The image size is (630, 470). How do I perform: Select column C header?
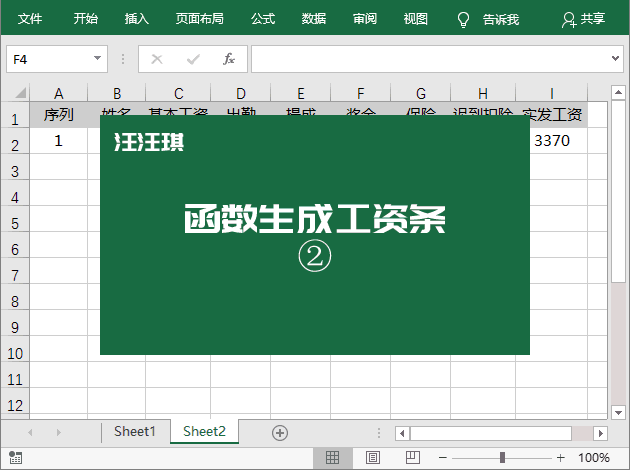178,94
